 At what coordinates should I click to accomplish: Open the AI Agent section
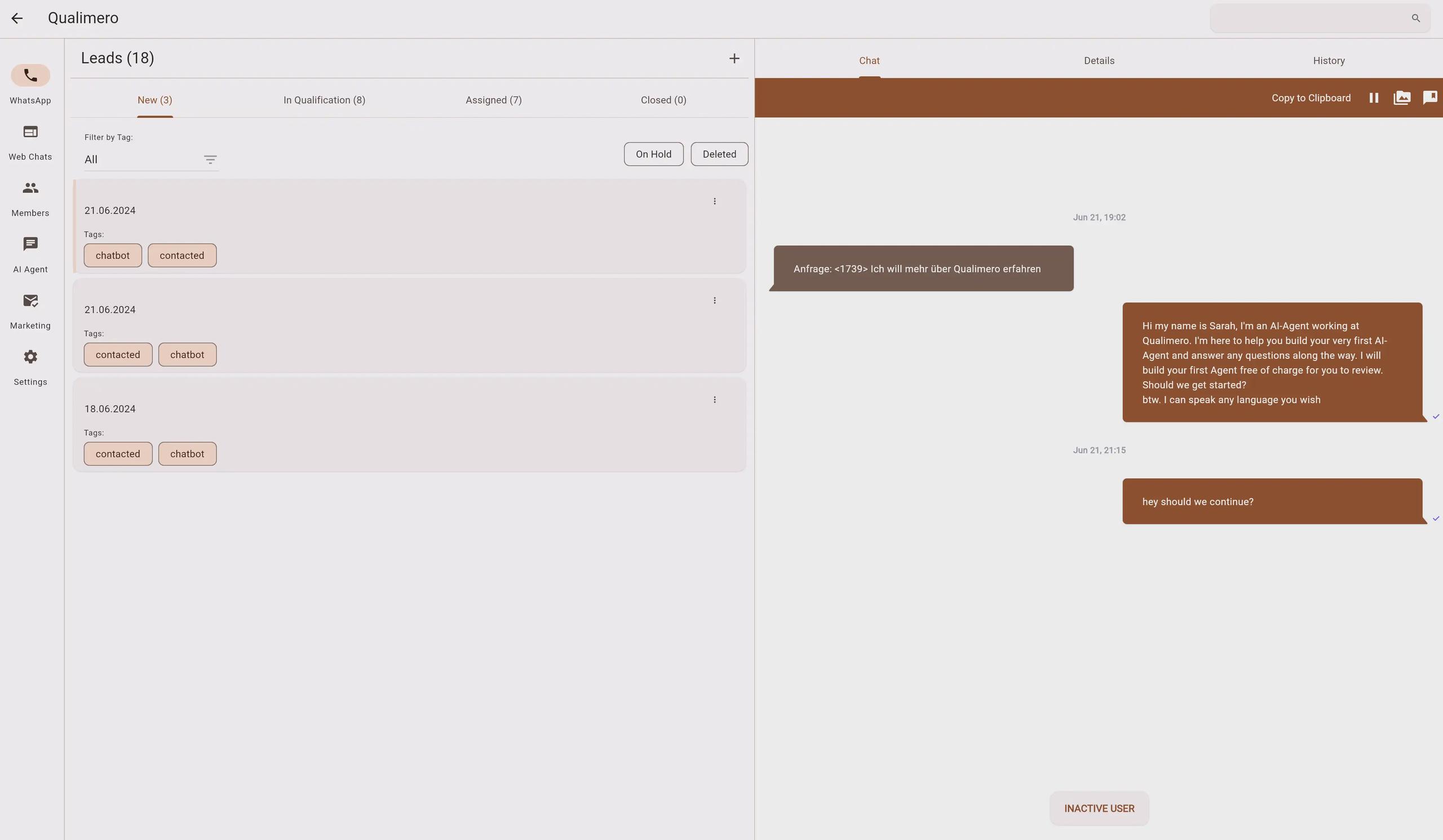click(30, 245)
